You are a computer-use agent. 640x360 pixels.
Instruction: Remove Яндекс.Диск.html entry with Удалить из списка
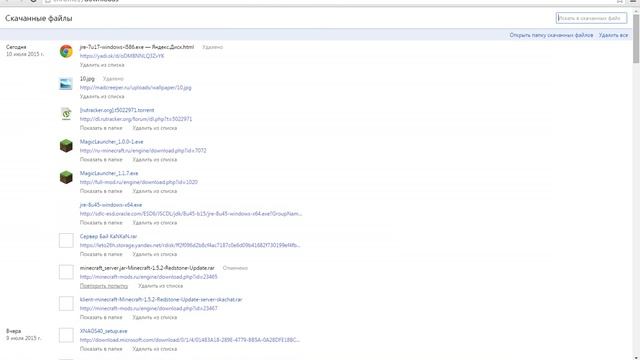[x=102, y=65]
